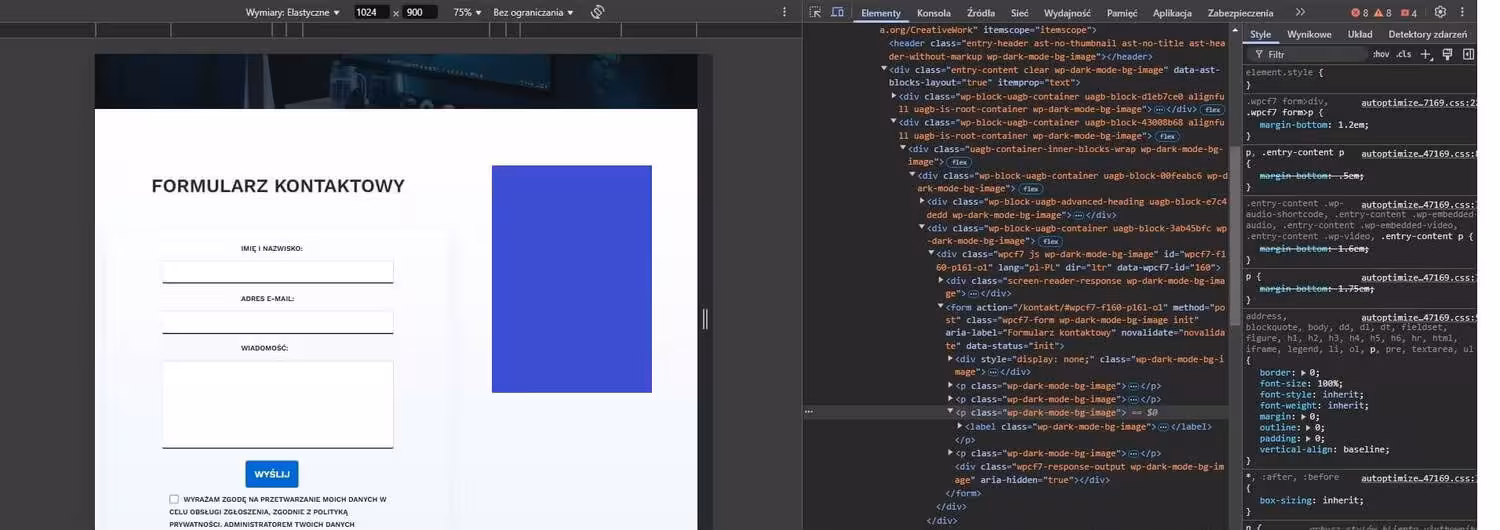Click the IMIĘ I NAZWISKO input field
The height and width of the screenshot is (530, 1500).
coord(278,272)
